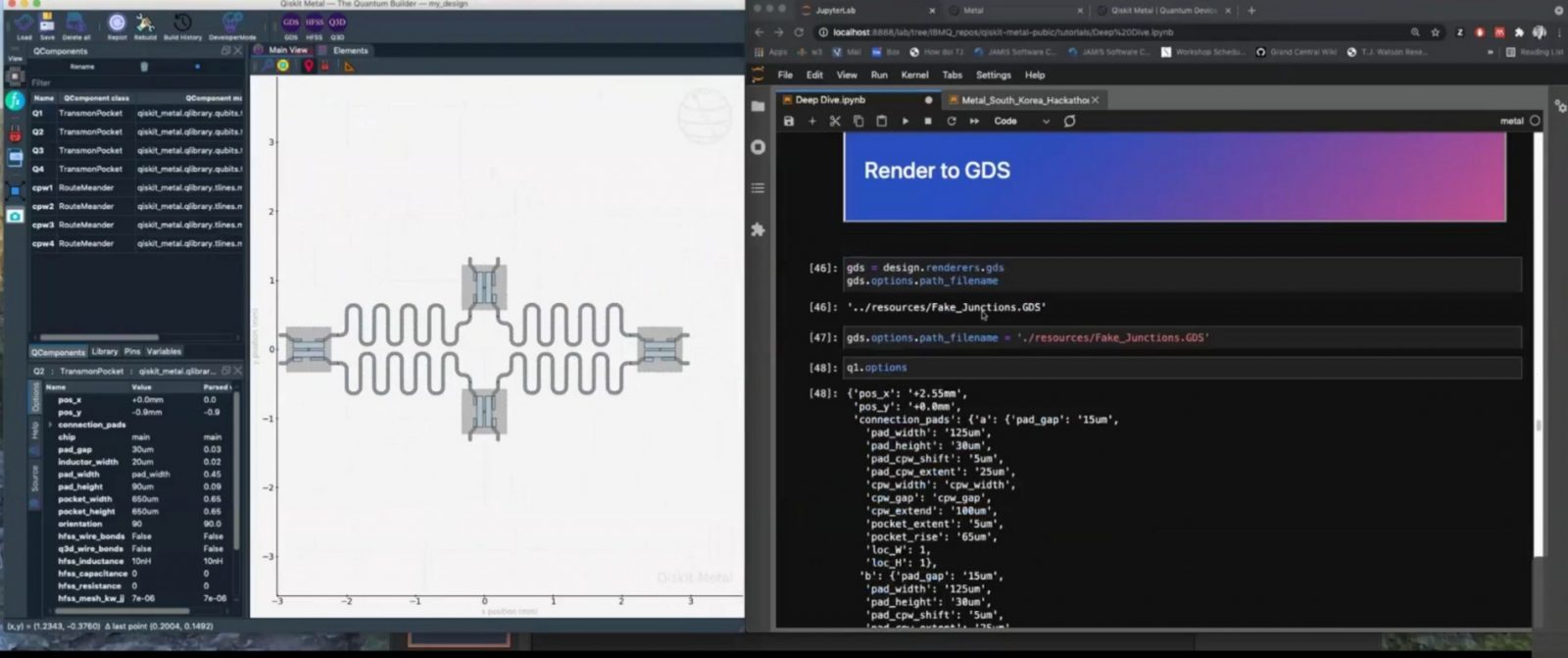The height and width of the screenshot is (658, 1568).
Task: Click the yellow-green circle icon in Main View toolbar
Action: (283, 66)
